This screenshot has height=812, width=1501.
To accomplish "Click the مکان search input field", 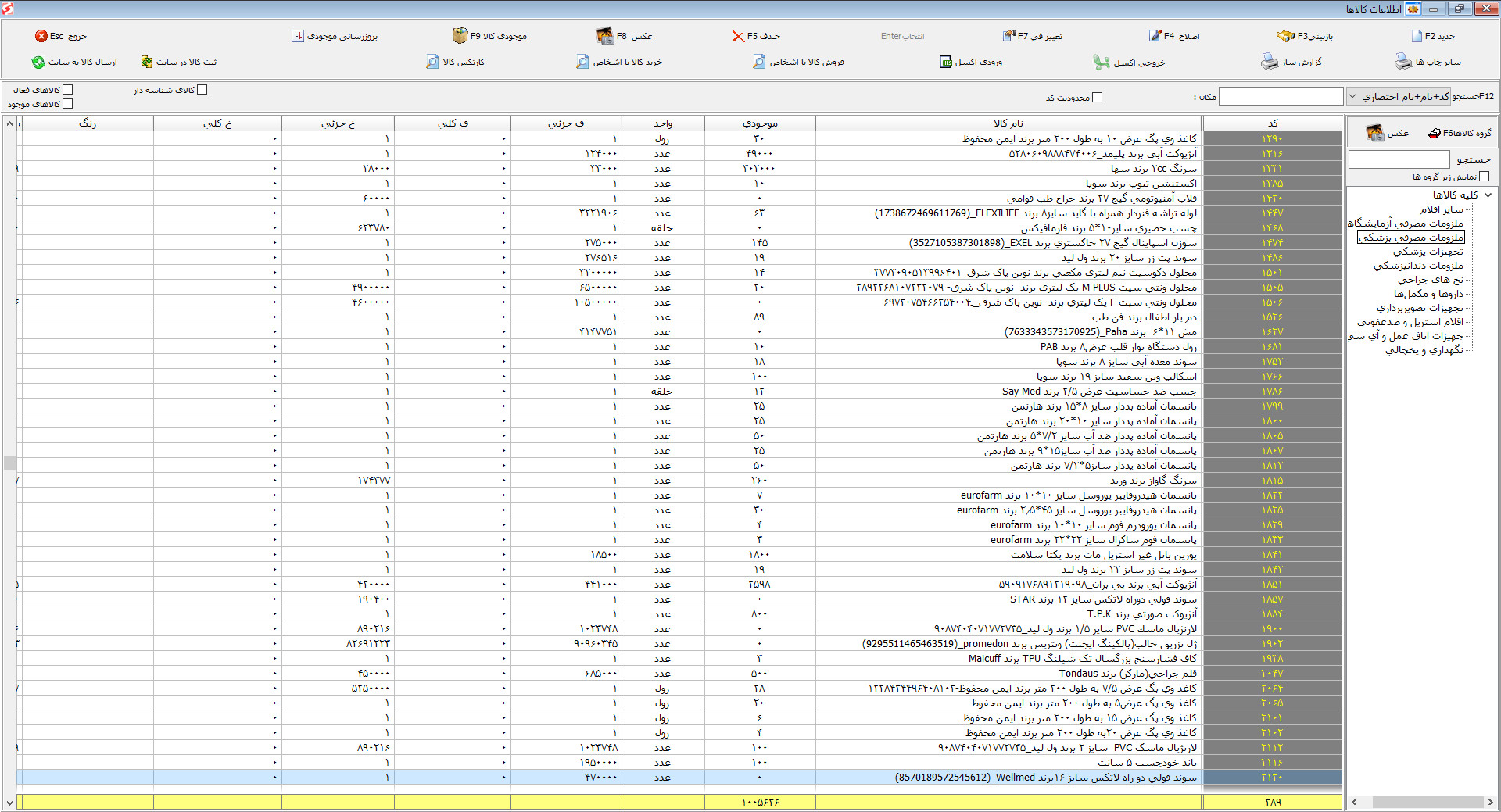I will [1281, 96].
